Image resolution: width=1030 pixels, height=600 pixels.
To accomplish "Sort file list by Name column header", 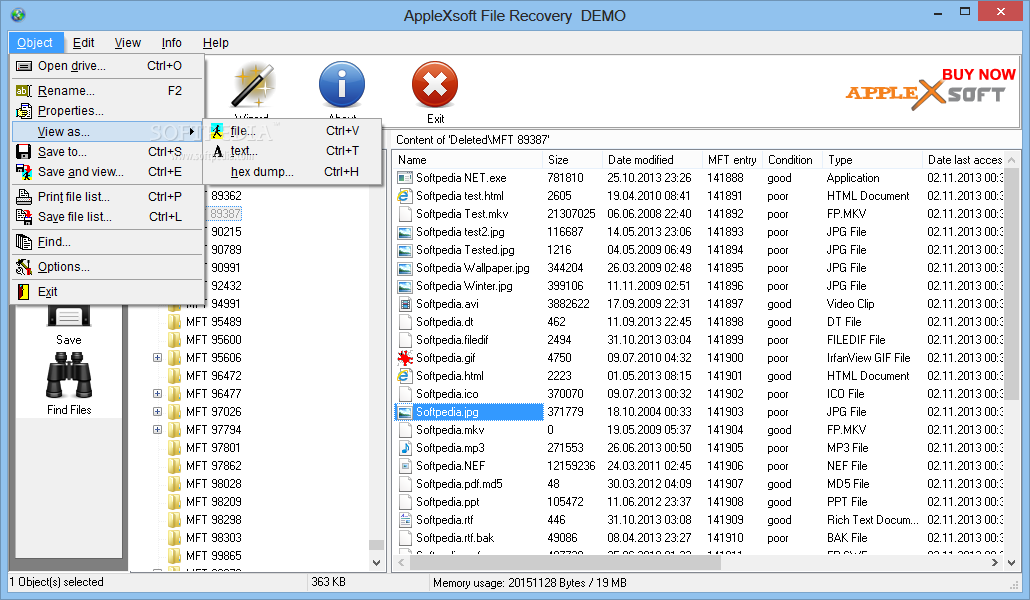I will (468, 160).
